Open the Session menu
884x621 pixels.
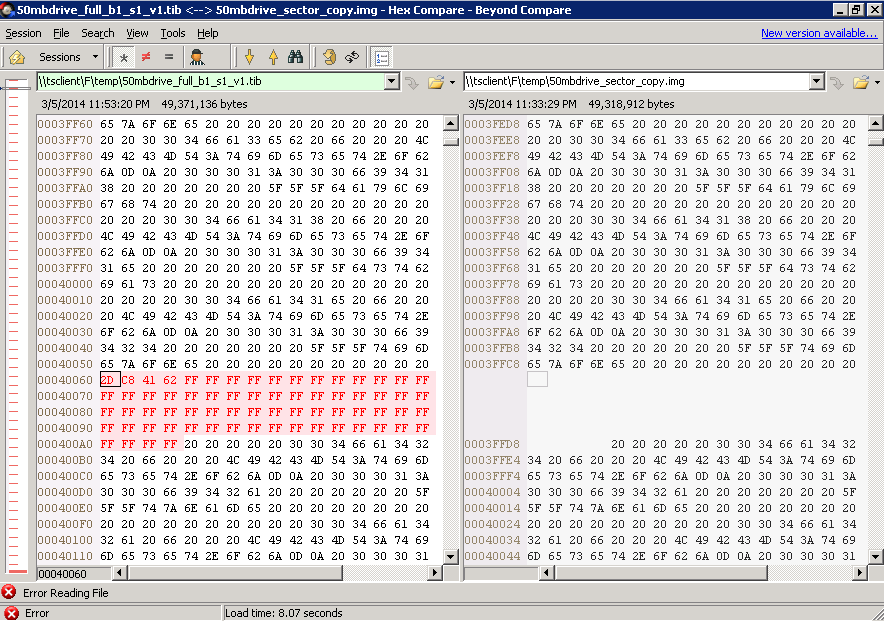click(x=23, y=33)
